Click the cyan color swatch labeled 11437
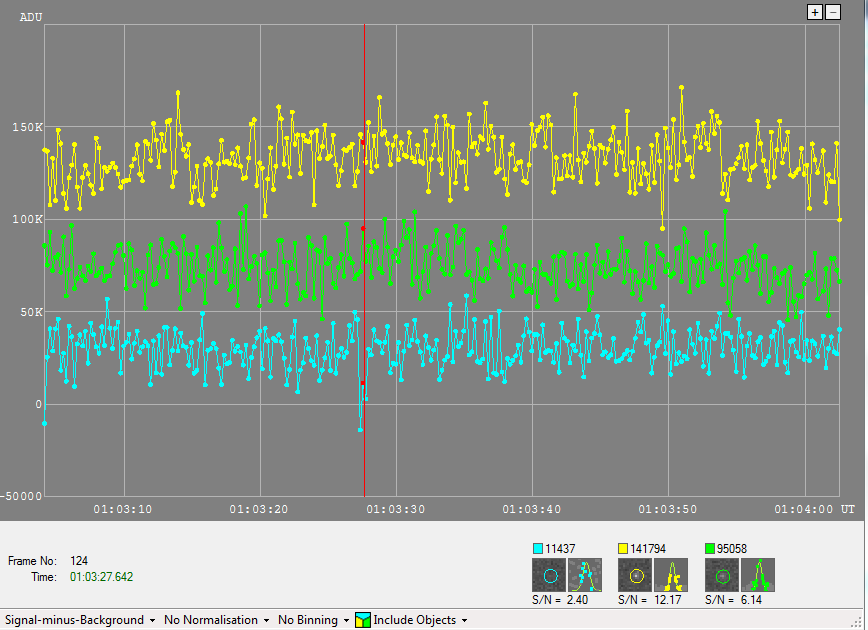The image size is (868, 630). click(537, 548)
